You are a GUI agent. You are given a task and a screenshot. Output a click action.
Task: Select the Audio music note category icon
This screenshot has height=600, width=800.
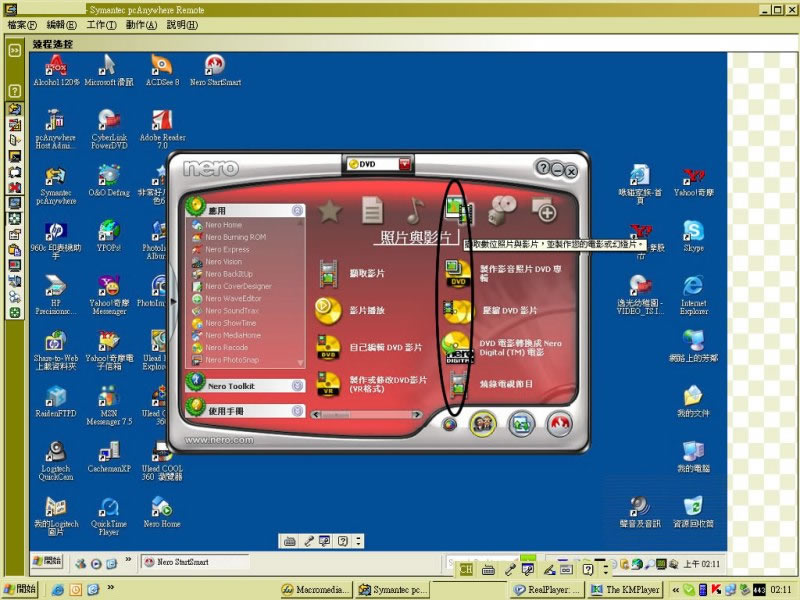(415, 211)
